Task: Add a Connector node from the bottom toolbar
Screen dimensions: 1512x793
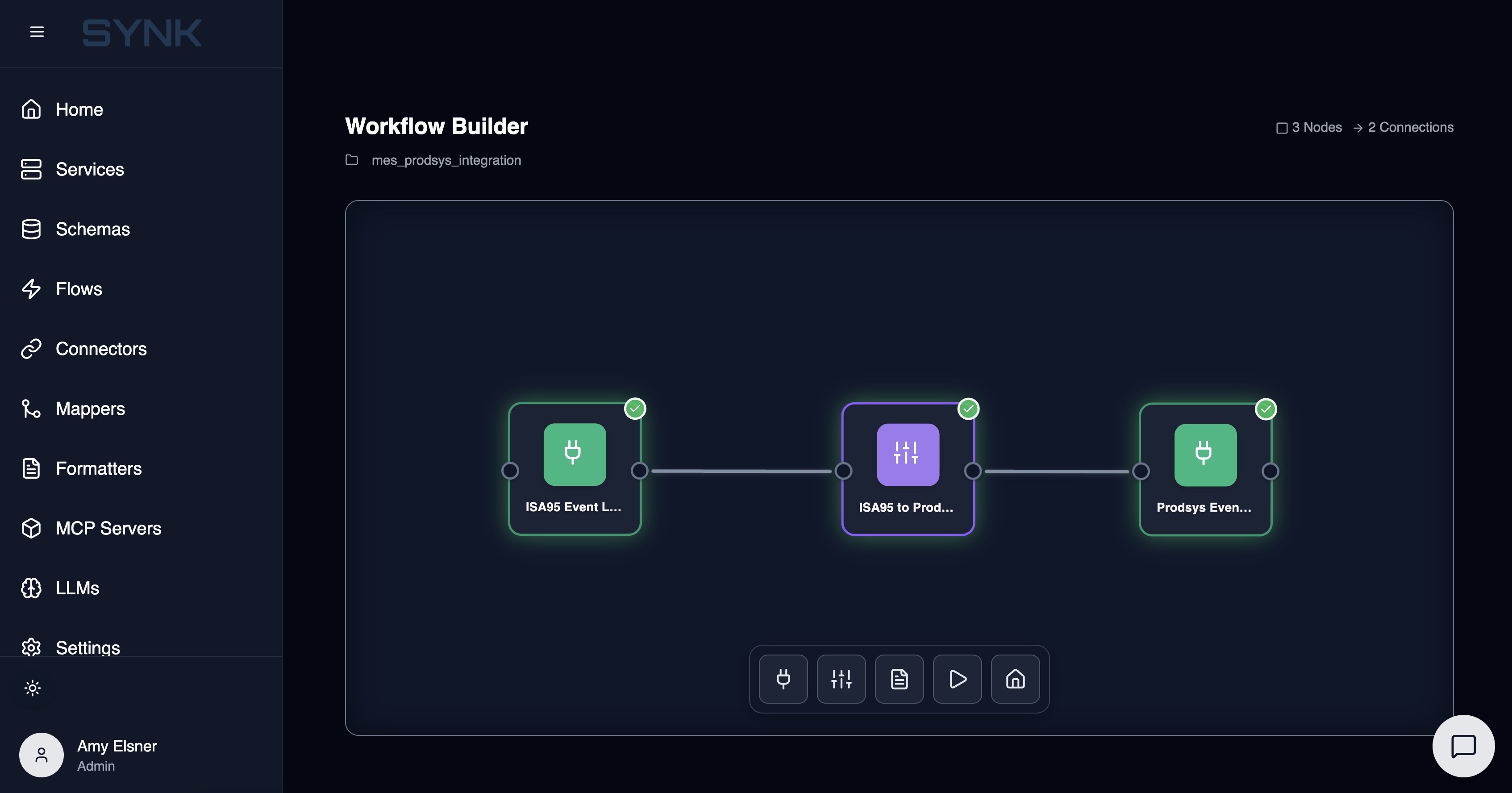Action: coord(783,679)
